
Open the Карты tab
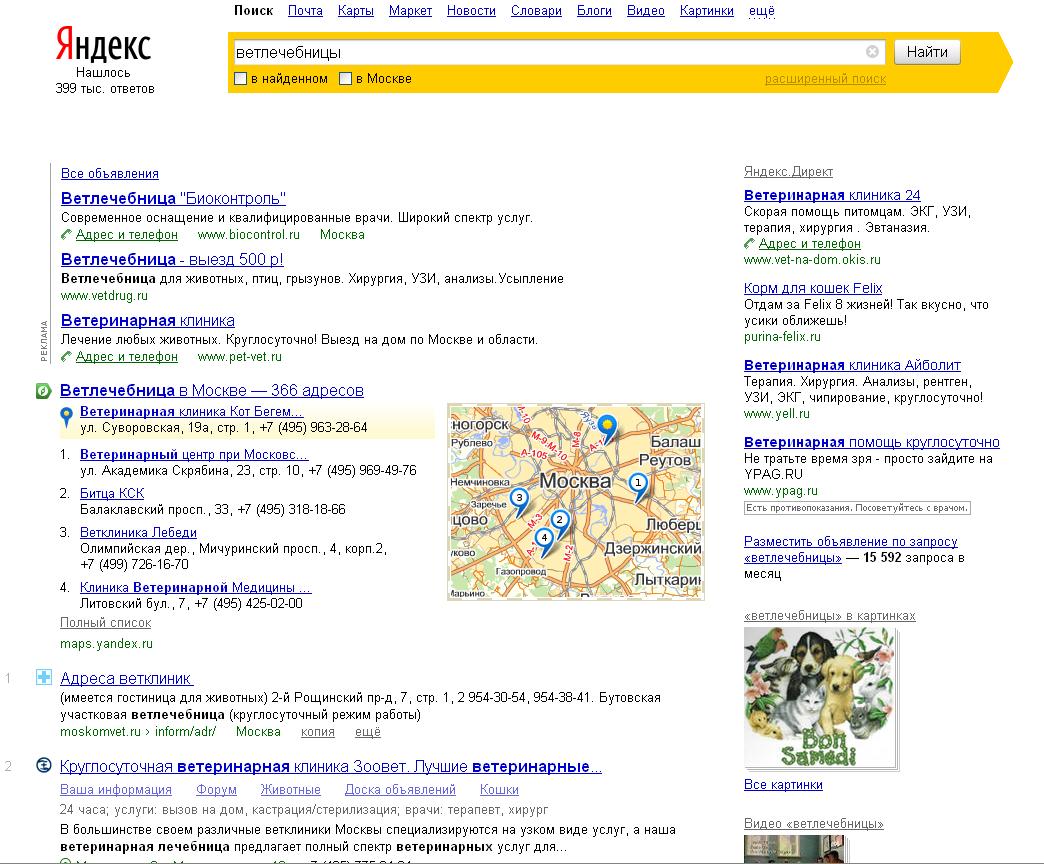[356, 11]
